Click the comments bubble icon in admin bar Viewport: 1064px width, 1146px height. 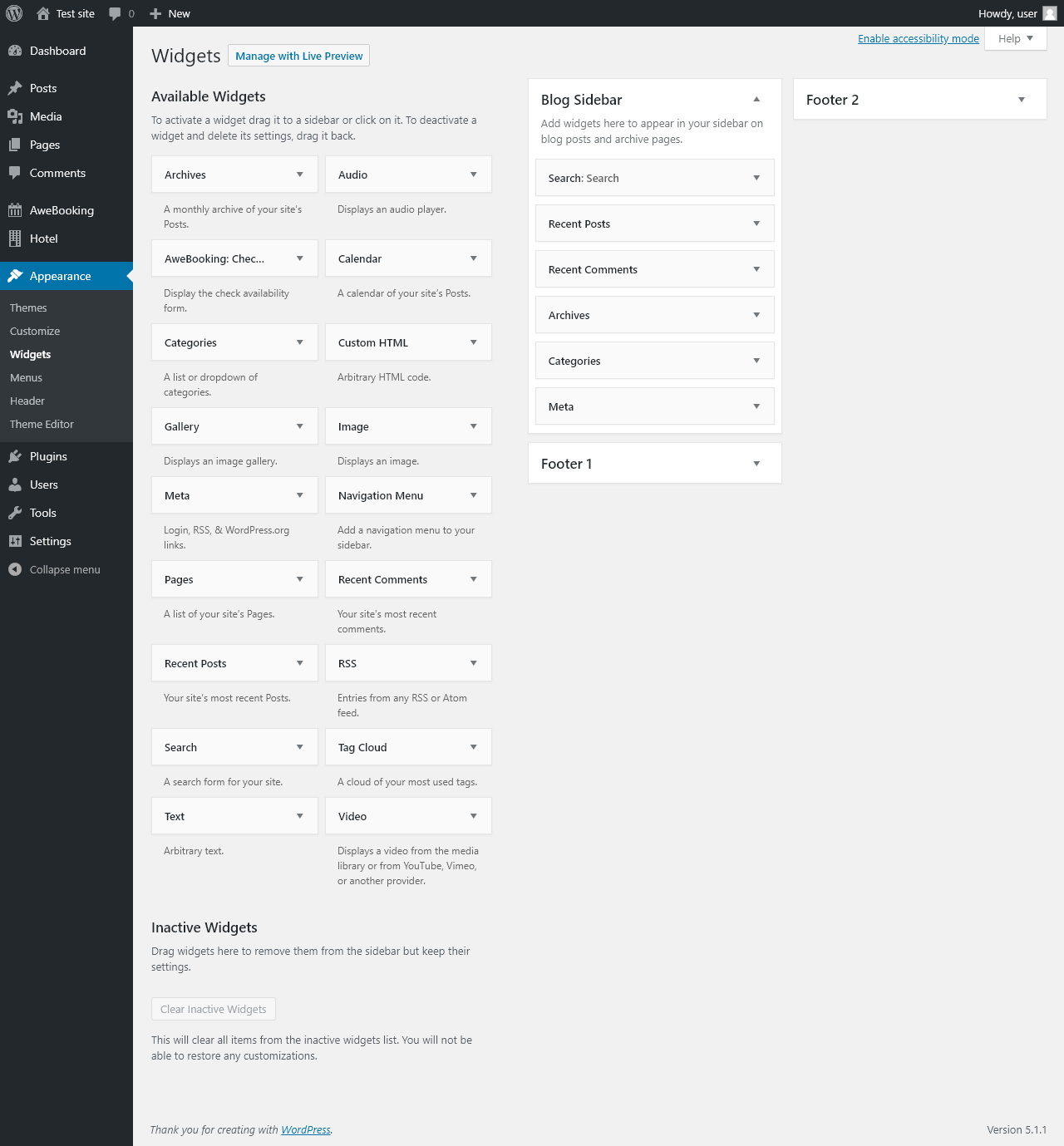tap(116, 13)
